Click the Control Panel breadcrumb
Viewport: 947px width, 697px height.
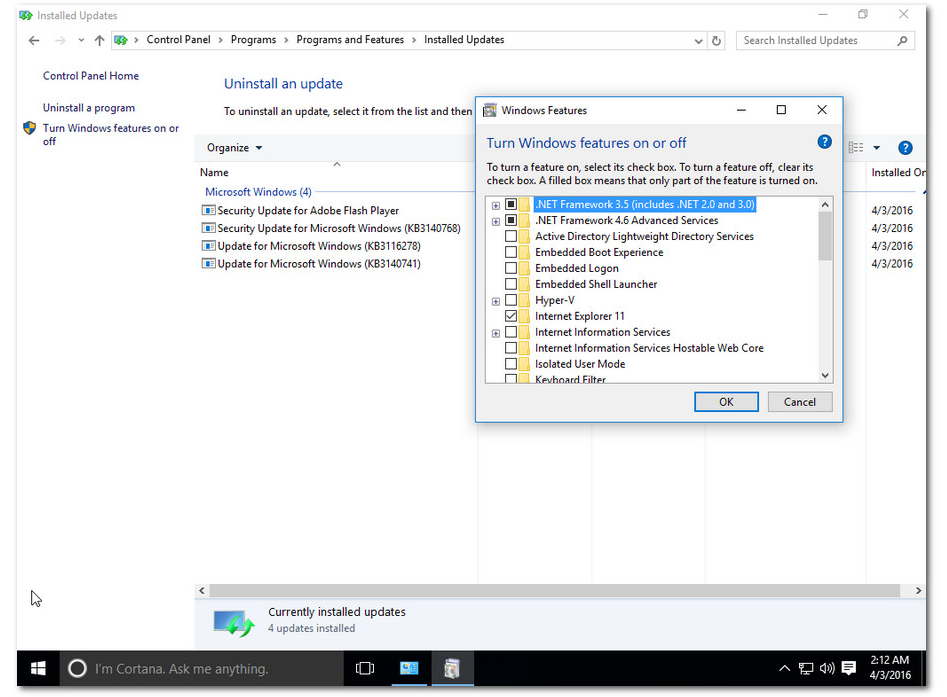[178, 40]
